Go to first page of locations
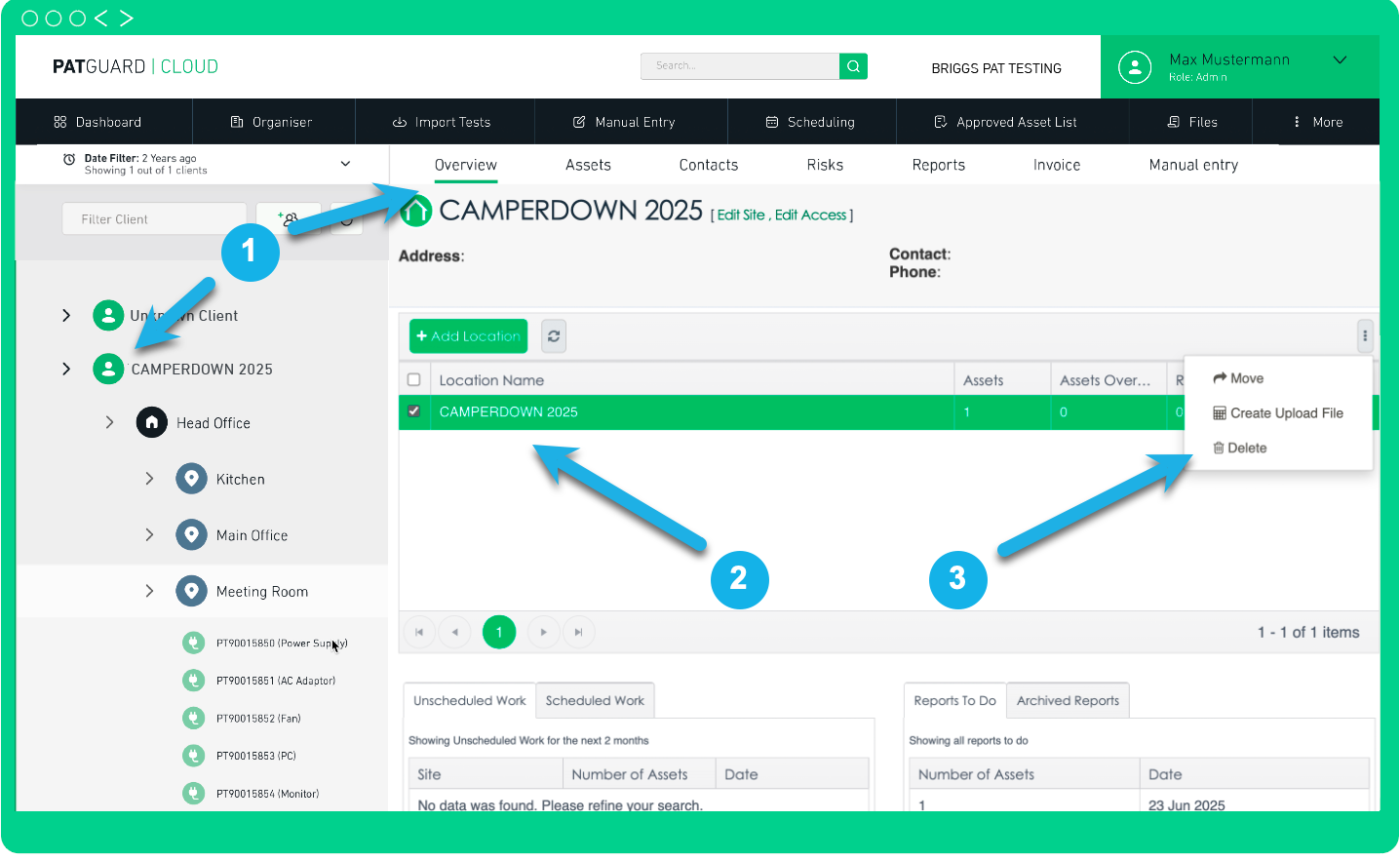1400x860 pixels. click(x=419, y=632)
